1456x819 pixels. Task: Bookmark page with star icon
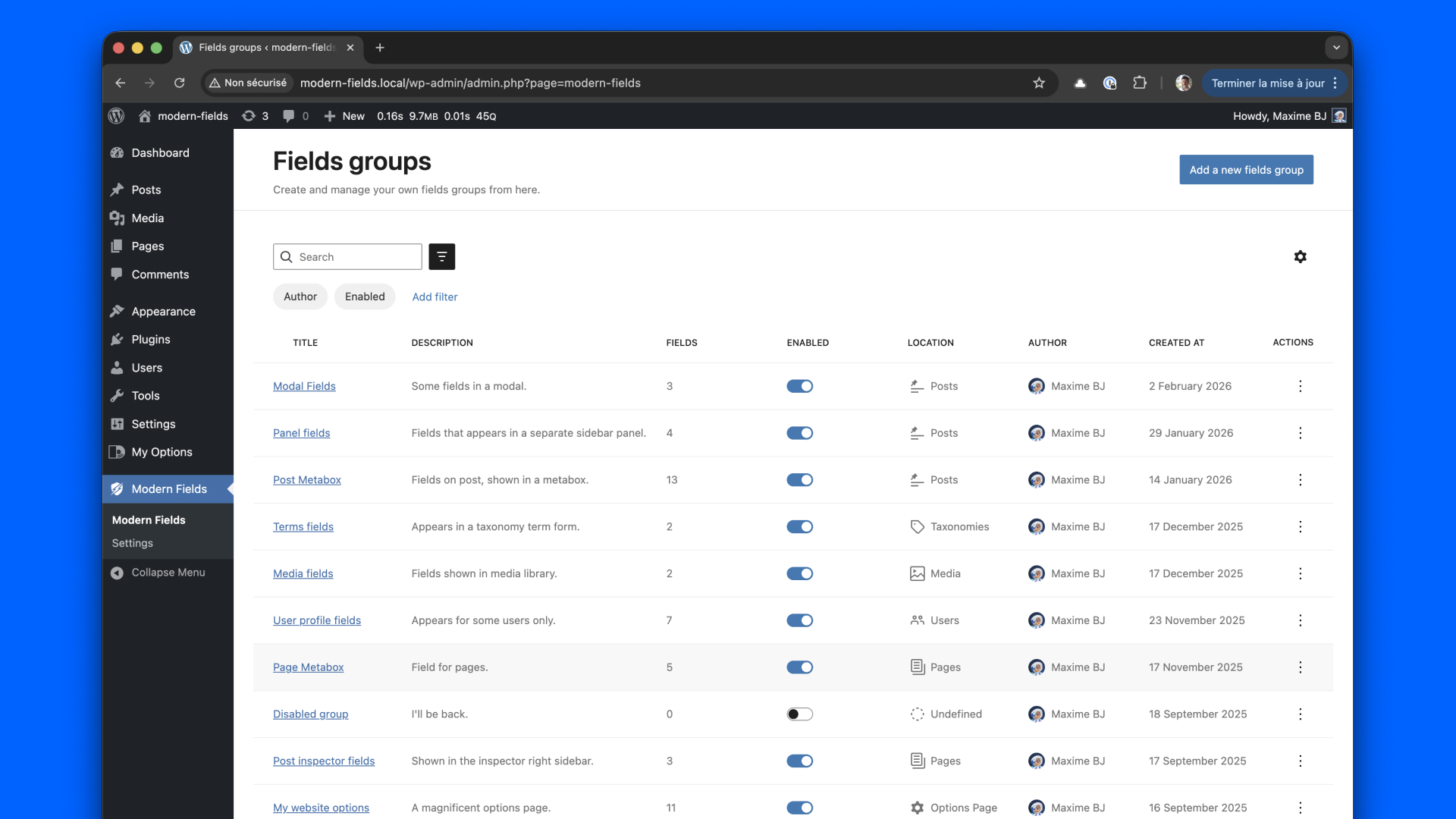coord(1039,83)
